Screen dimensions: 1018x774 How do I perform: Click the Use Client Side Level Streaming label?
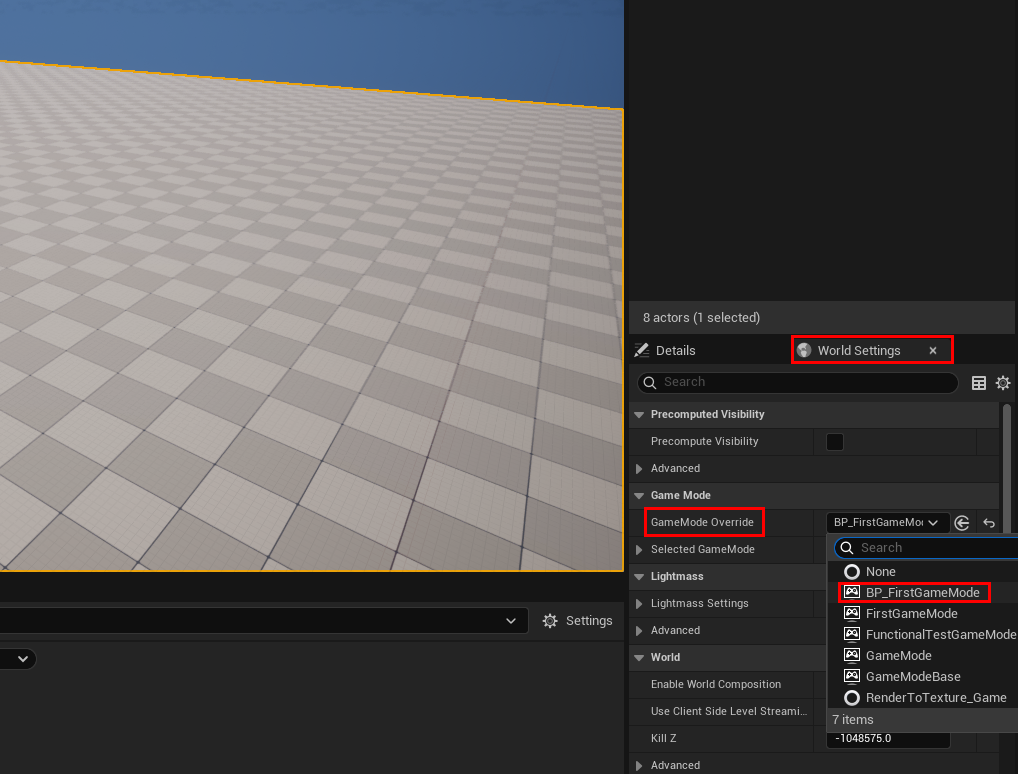click(x=728, y=712)
